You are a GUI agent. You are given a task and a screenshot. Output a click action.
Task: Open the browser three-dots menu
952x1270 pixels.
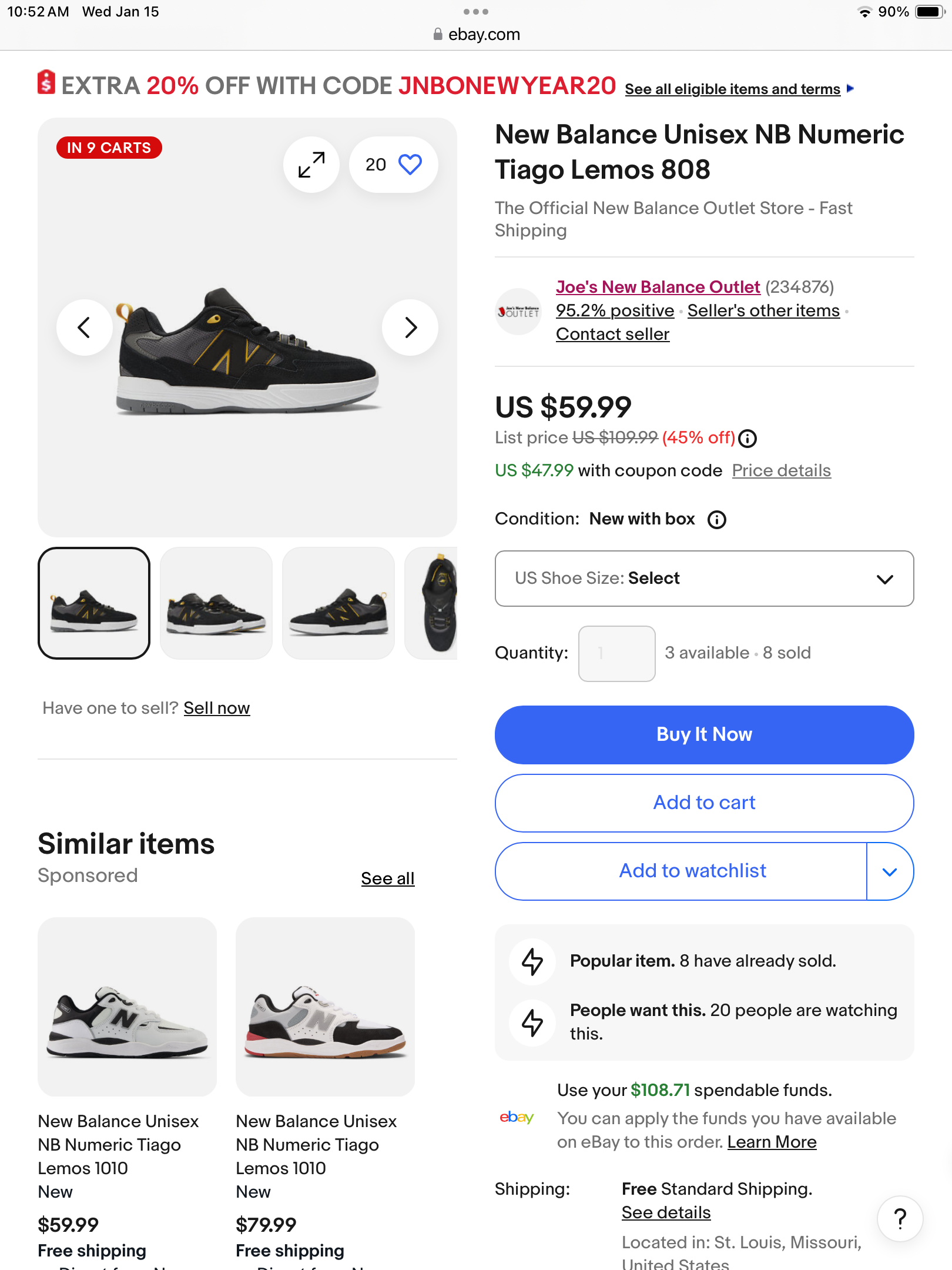(x=476, y=12)
